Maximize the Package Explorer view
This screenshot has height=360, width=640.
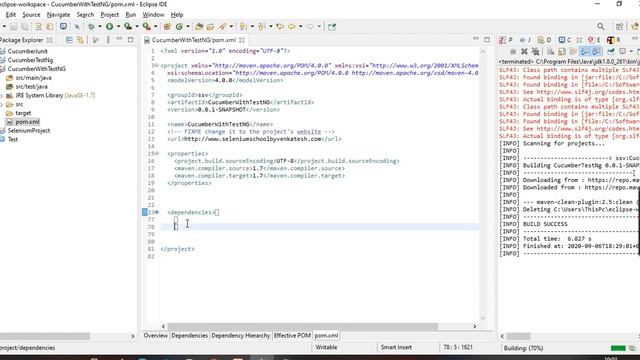coord(130,40)
